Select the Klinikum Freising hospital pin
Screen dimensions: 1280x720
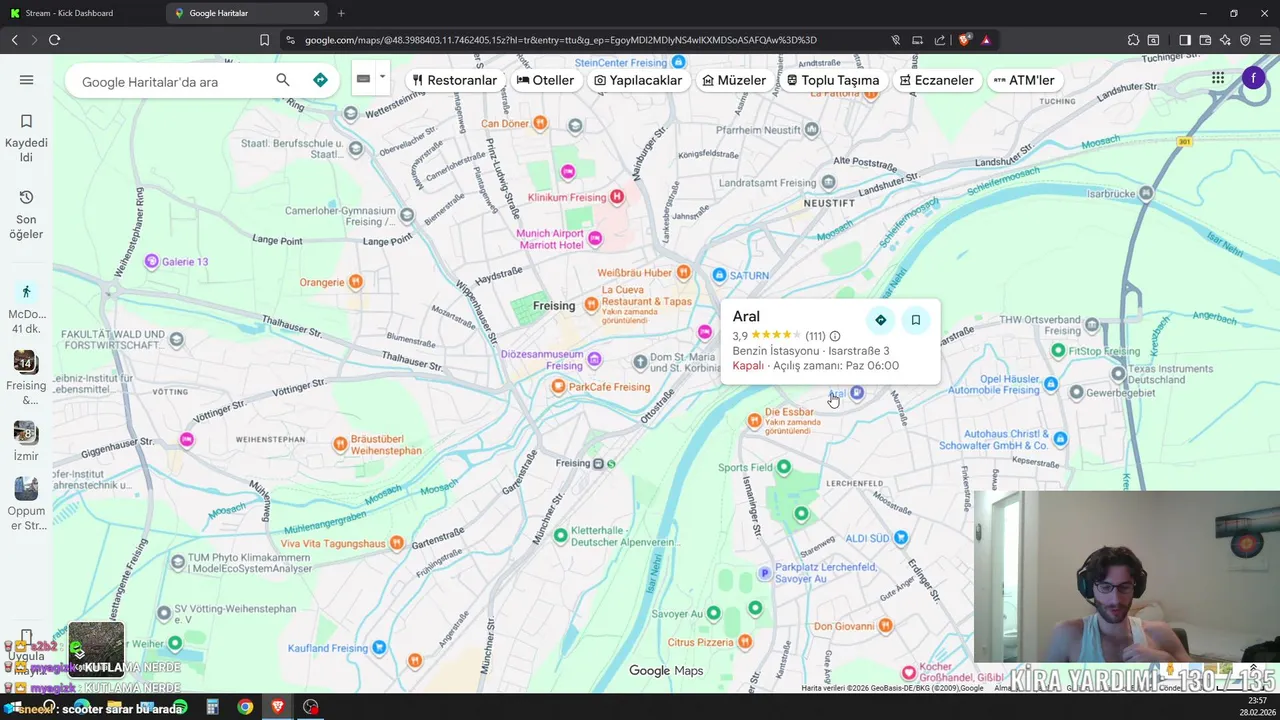(x=617, y=197)
